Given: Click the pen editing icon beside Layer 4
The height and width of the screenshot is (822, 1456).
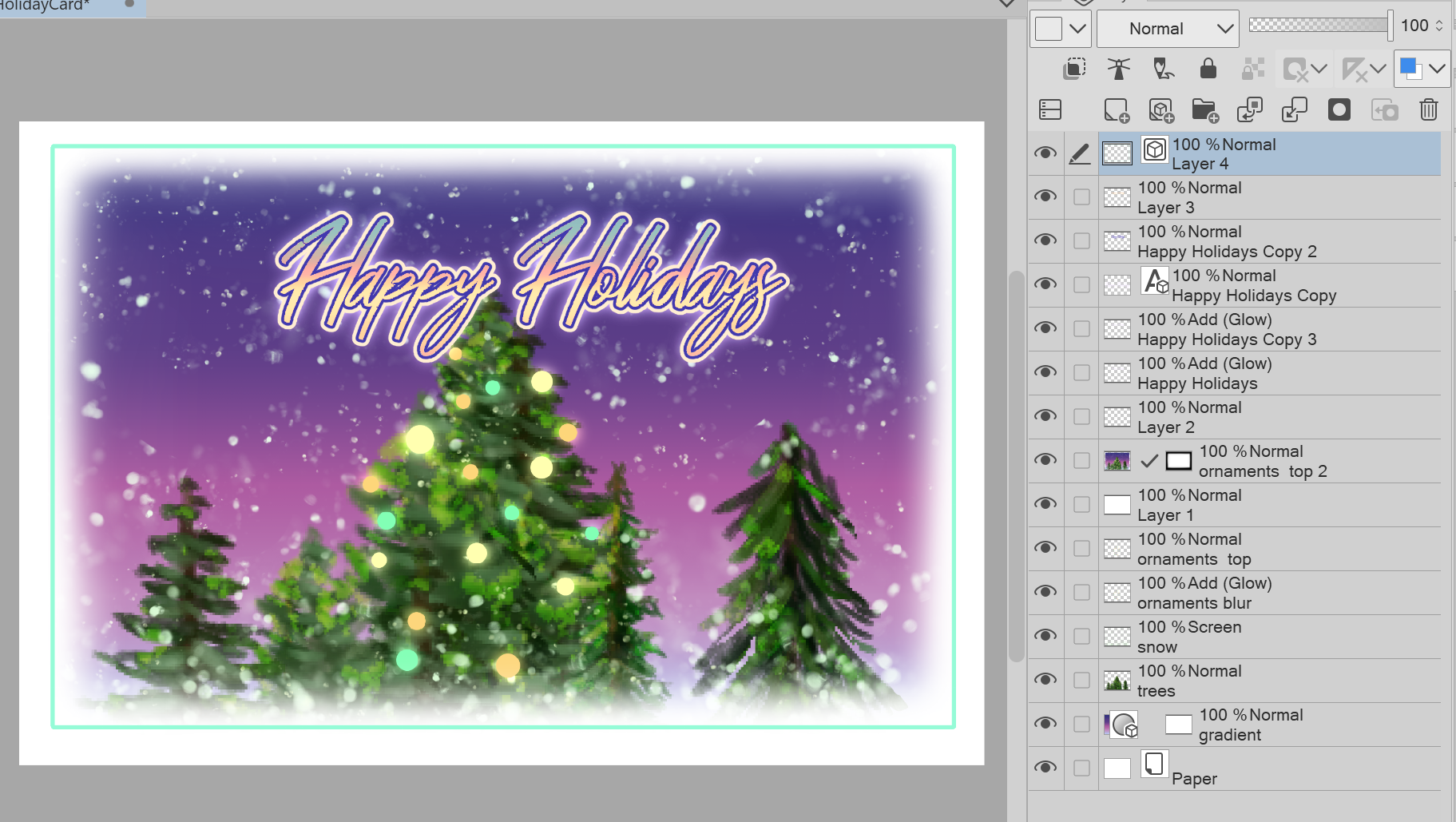Looking at the screenshot, I should point(1080,153).
